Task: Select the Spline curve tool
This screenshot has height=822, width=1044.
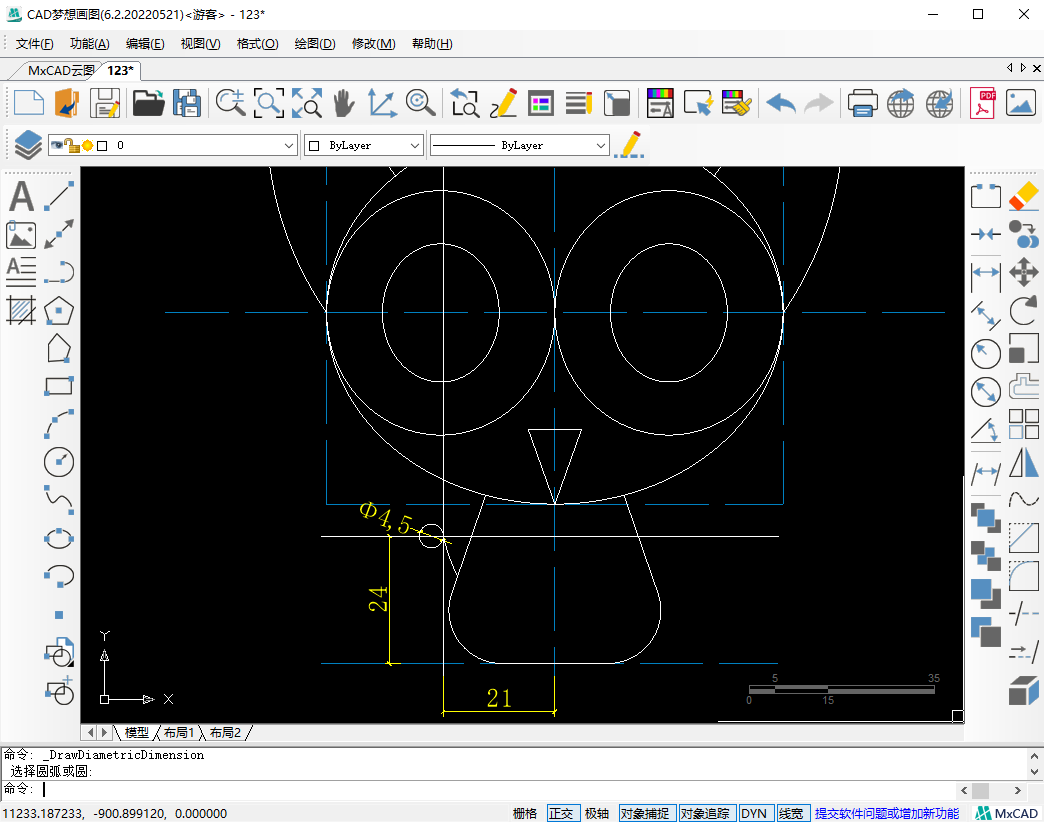Action: click(x=59, y=500)
